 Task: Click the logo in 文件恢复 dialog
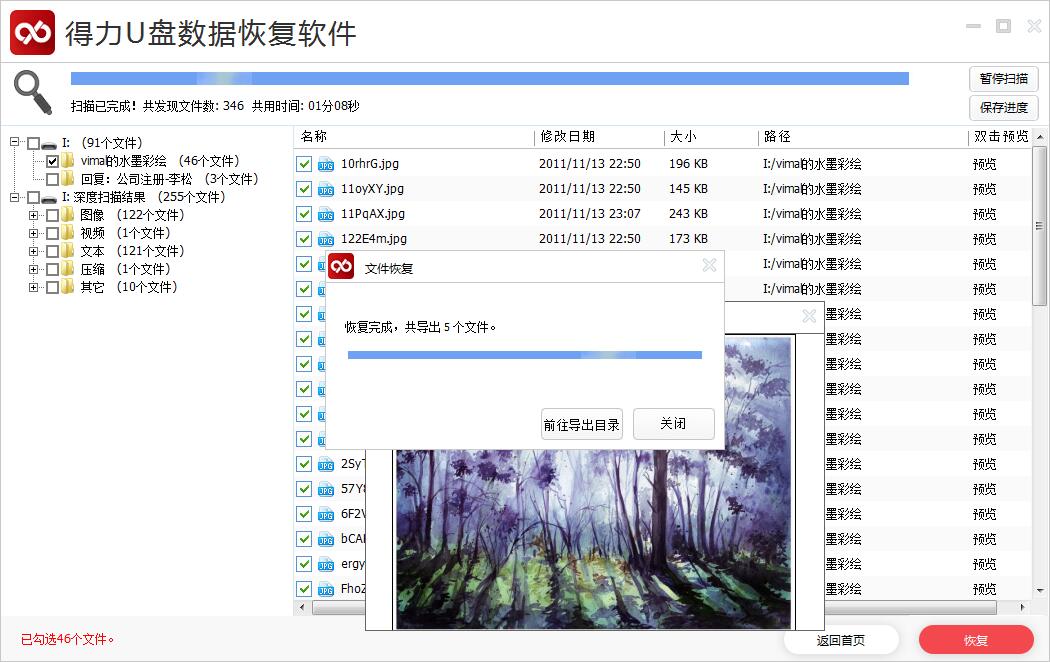pos(341,266)
